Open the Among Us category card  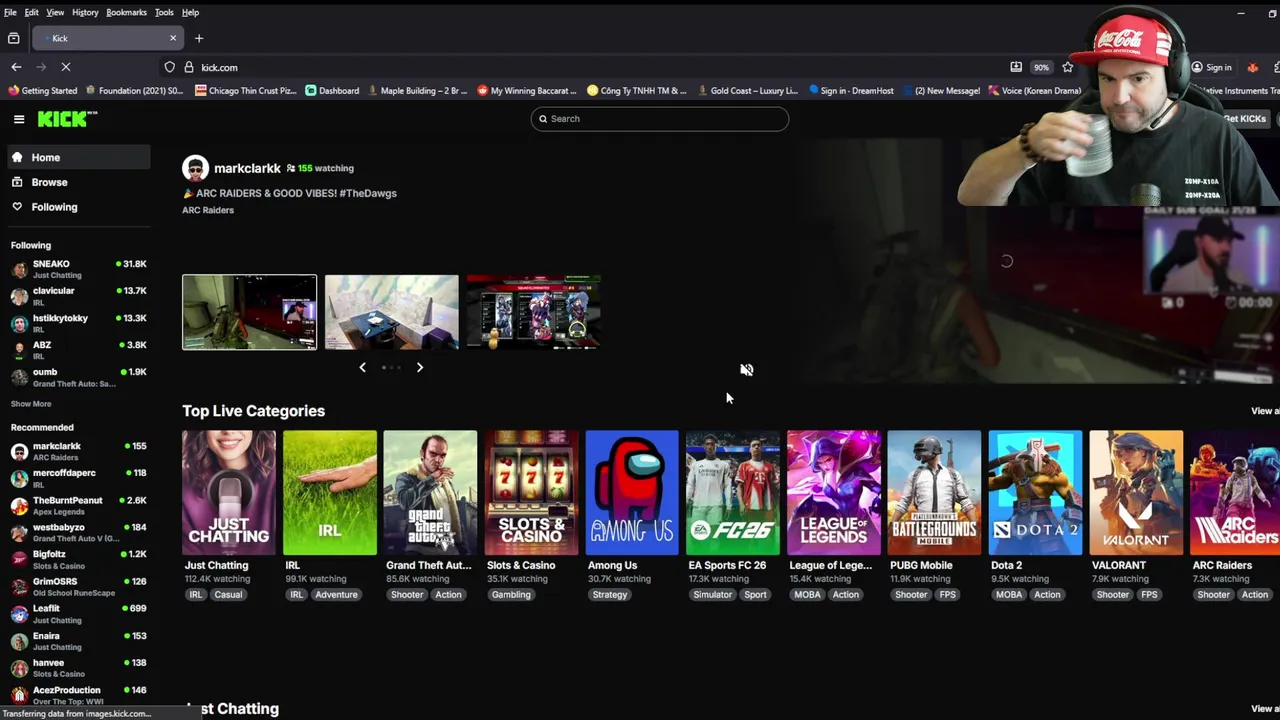pos(632,493)
